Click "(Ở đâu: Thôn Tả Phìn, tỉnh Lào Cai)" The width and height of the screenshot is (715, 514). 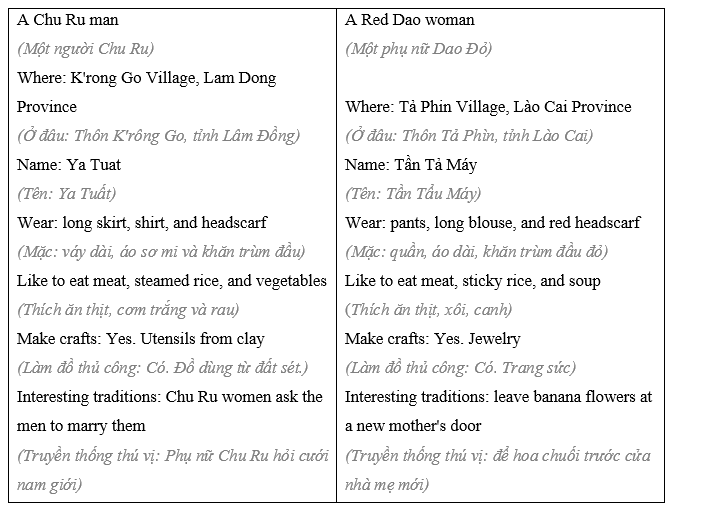pos(468,136)
